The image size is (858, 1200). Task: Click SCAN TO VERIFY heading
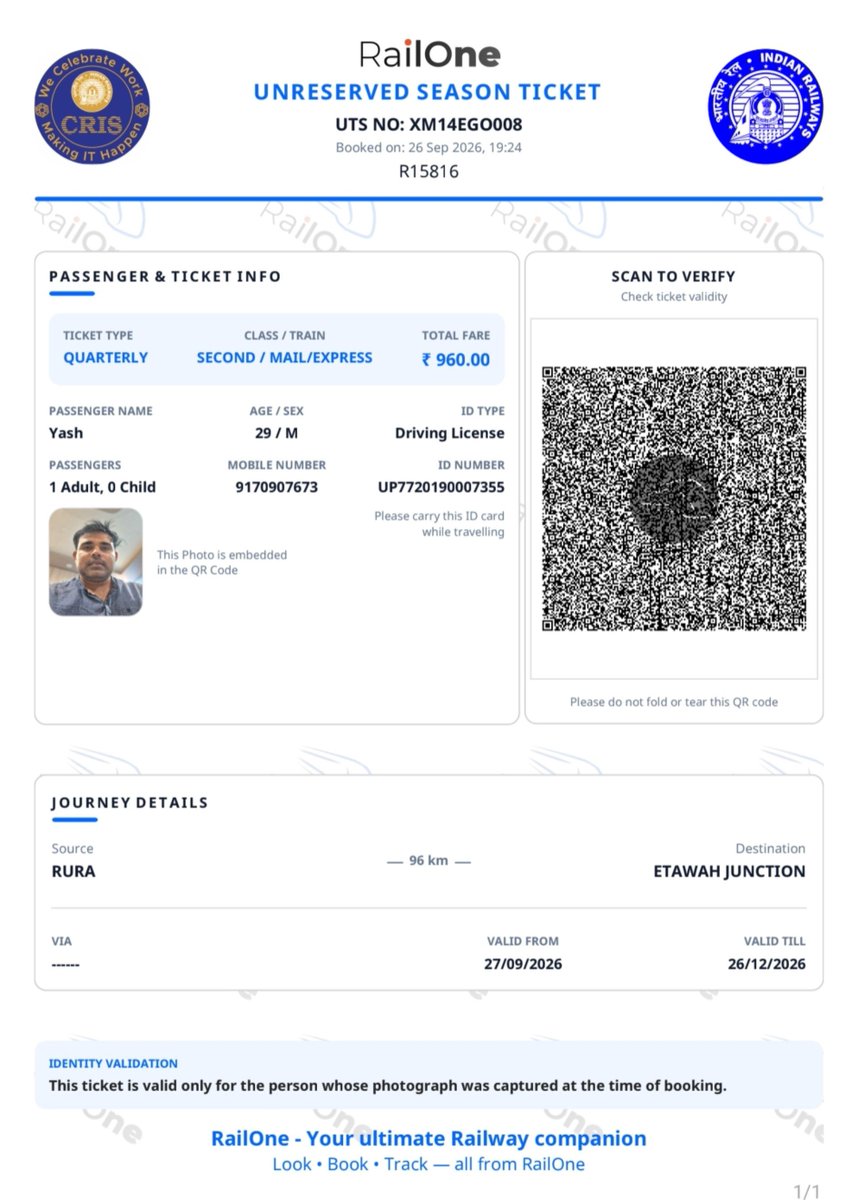[673, 277]
